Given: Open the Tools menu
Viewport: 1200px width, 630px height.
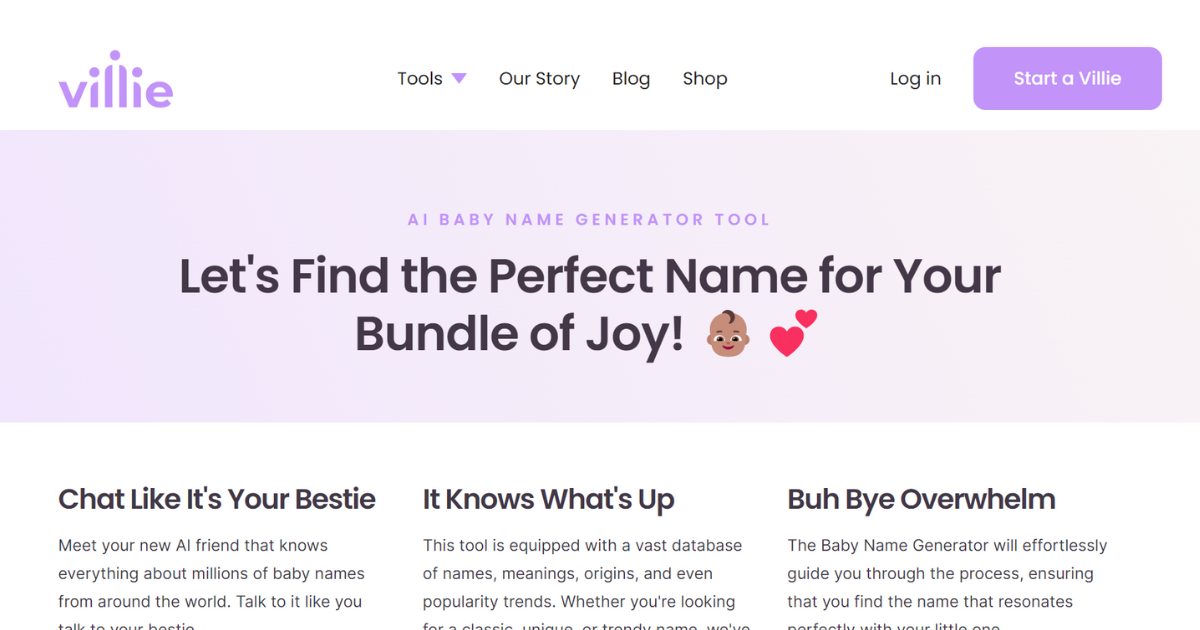Looking at the screenshot, I should (x=420, y=78).
